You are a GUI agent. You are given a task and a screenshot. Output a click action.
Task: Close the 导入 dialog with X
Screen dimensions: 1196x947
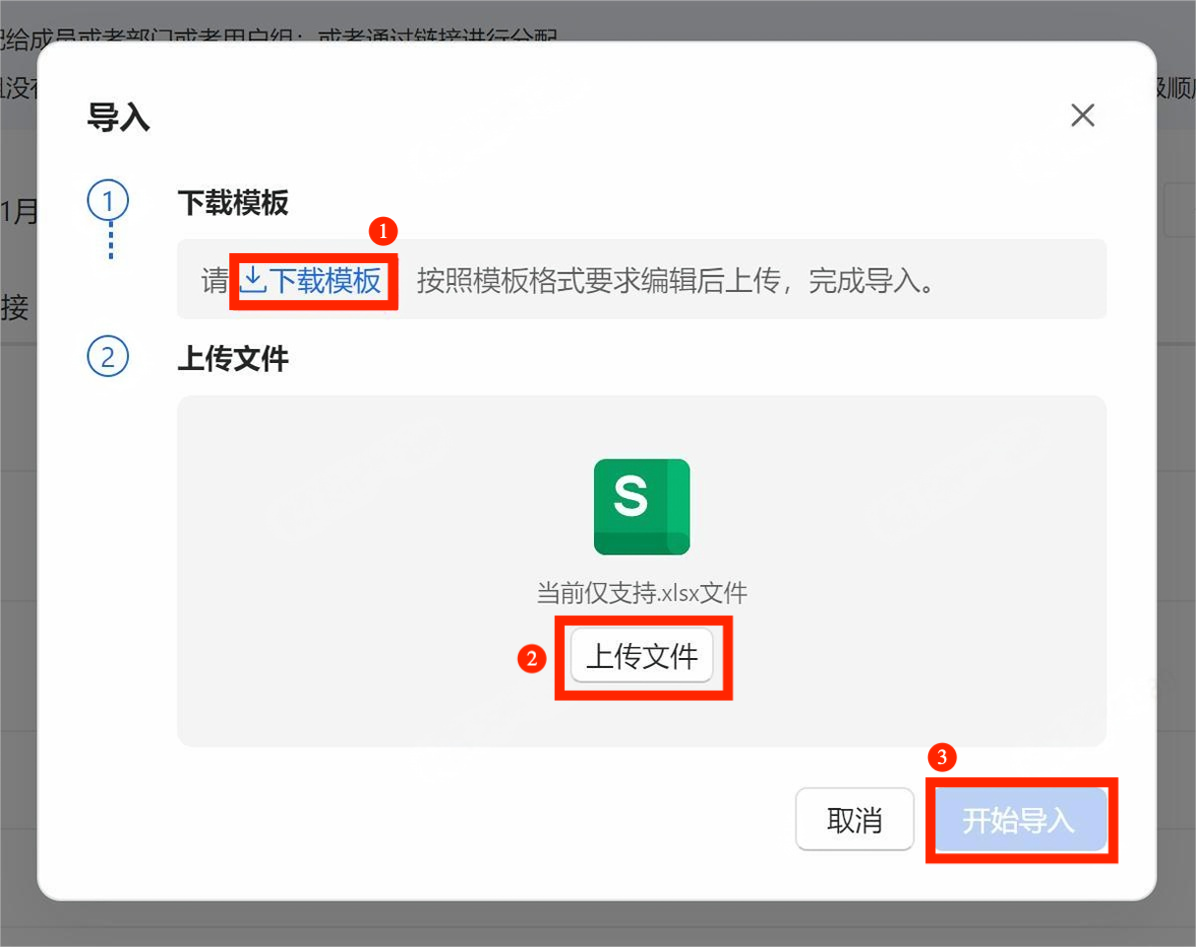coord(1082,116)
